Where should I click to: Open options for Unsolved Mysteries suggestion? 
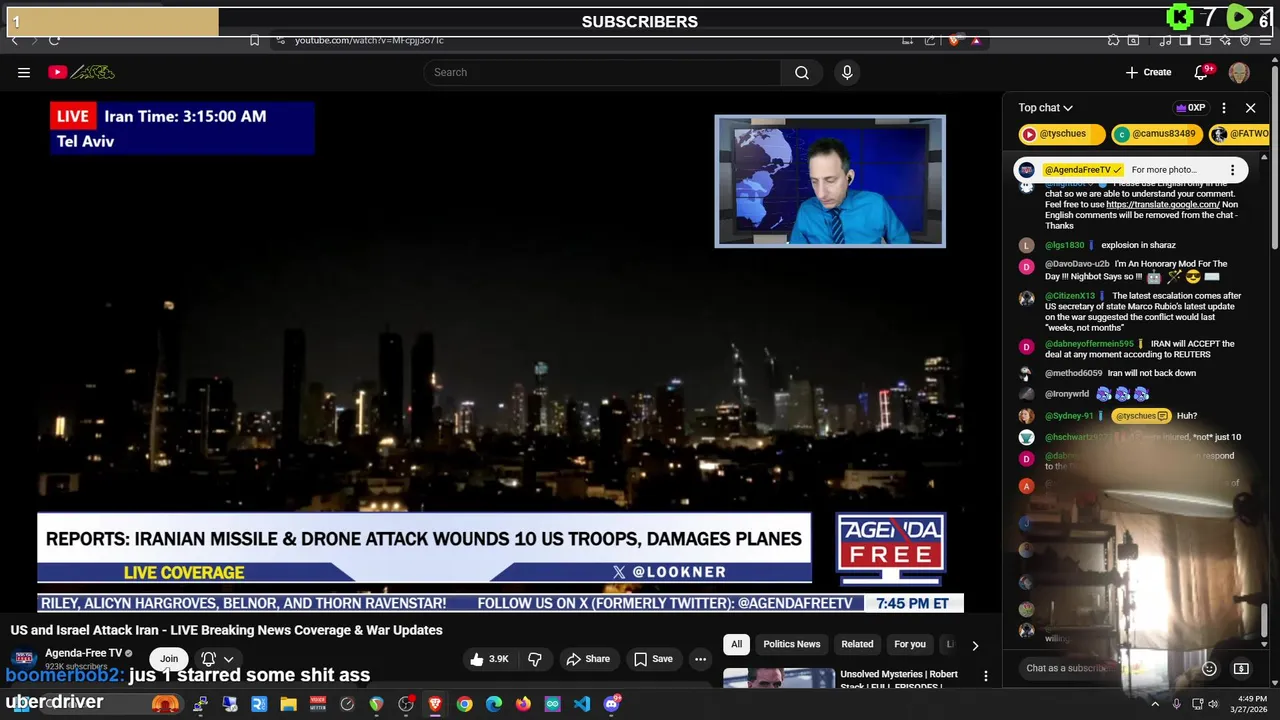[985, 676]
